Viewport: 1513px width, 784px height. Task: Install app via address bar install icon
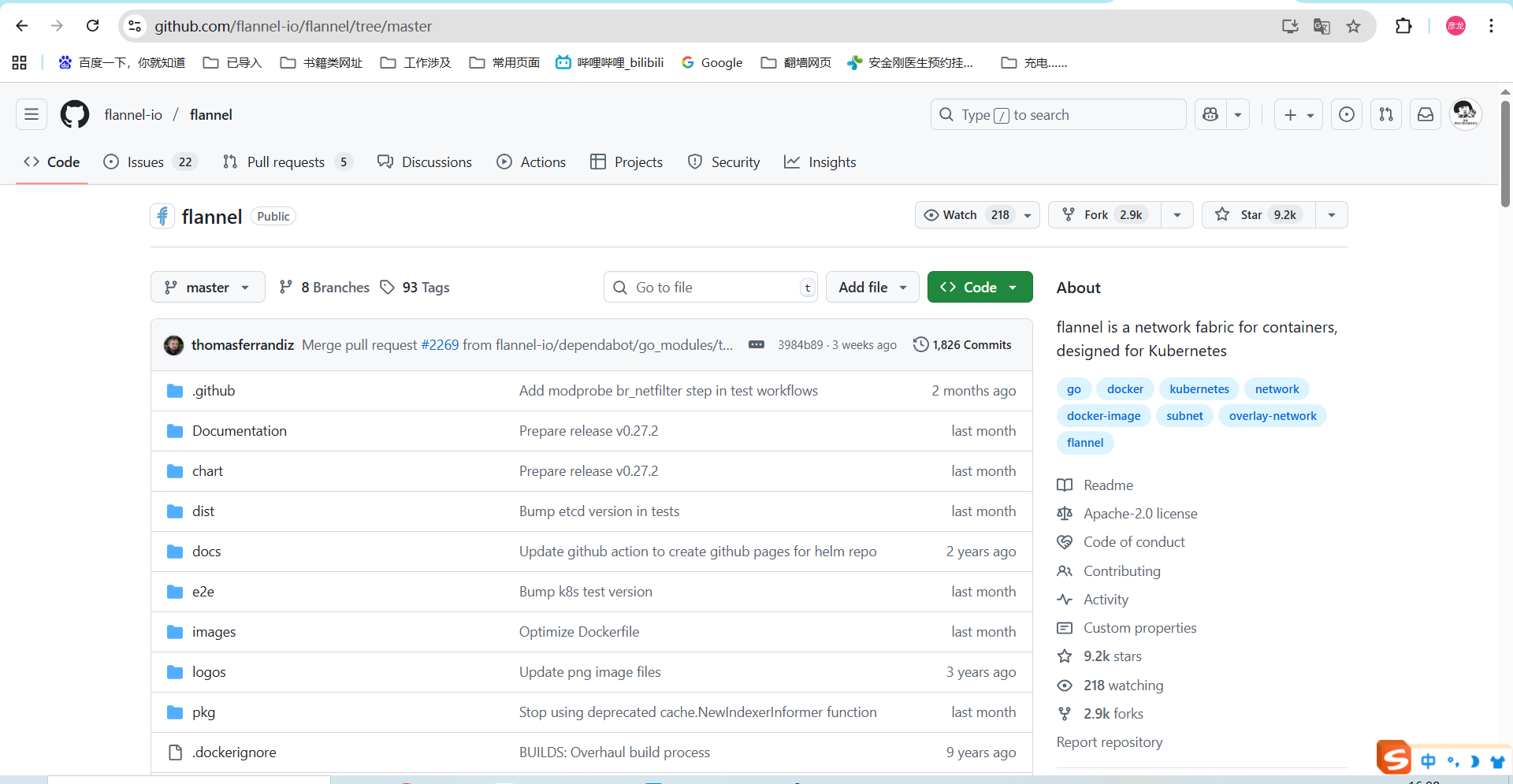[x=1290, y=26]
